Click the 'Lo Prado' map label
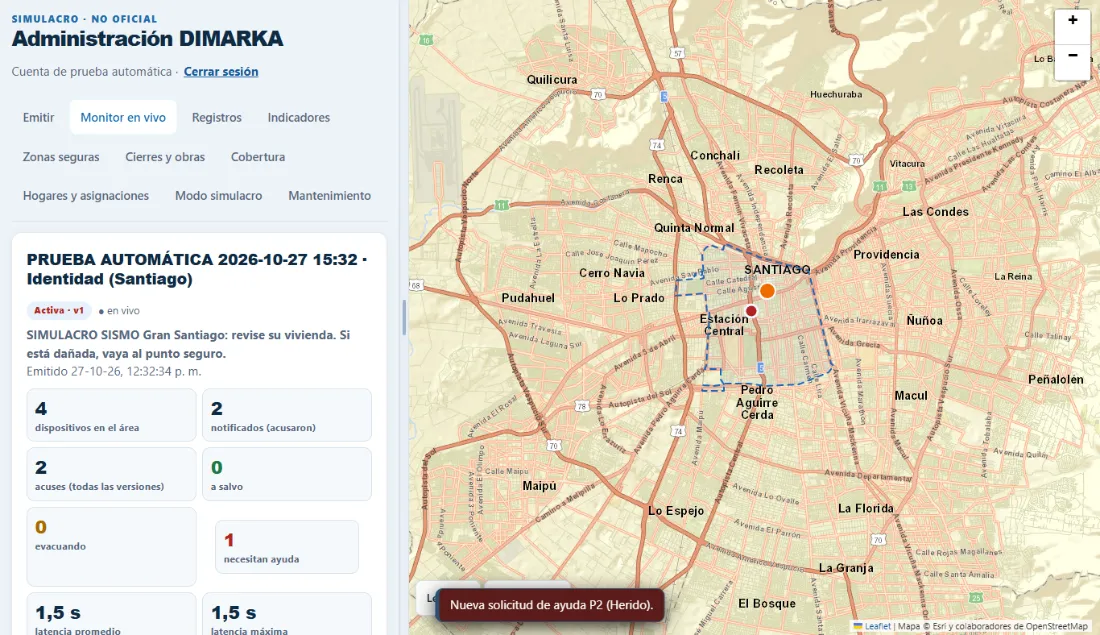The width and height of the screenshot is (1100, 635). coord(638,298)
